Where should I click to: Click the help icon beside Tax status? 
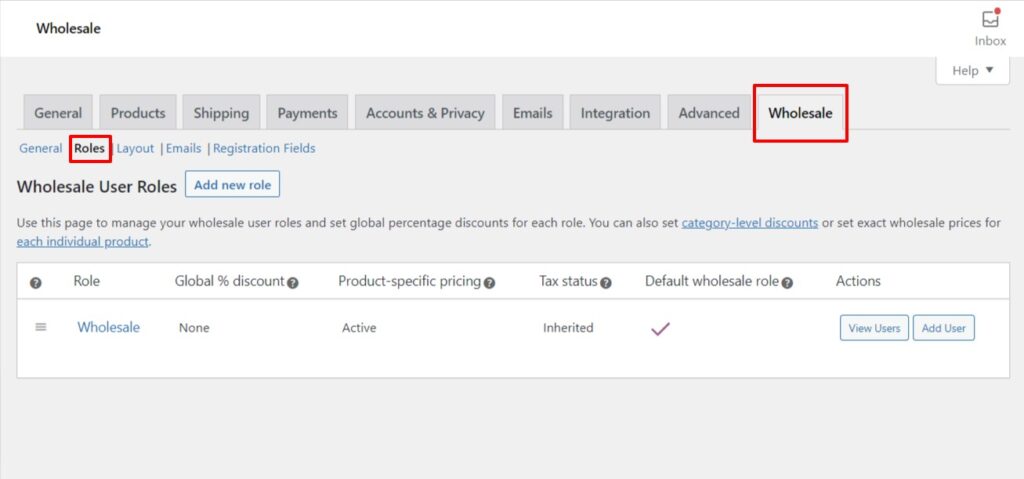click(x=606, y=283)
